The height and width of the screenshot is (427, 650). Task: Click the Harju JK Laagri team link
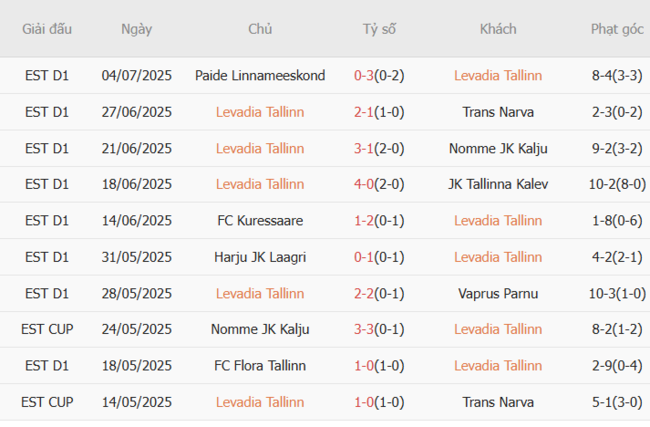coord(260,257)
